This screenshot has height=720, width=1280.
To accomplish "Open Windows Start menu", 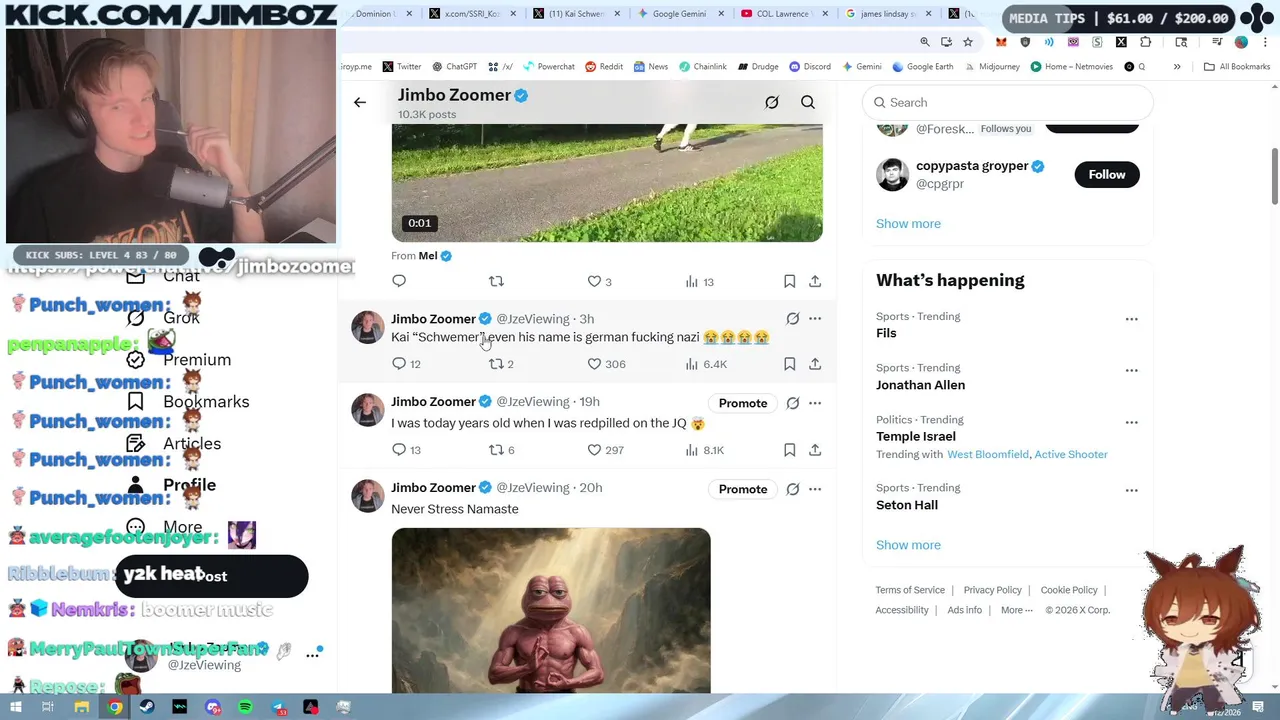I will pos(16,707).
